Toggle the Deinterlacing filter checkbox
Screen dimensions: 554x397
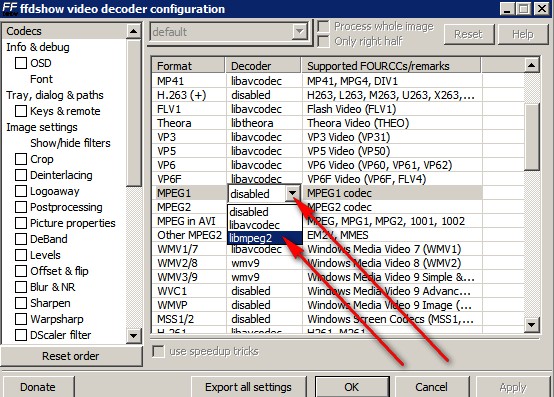21,175
